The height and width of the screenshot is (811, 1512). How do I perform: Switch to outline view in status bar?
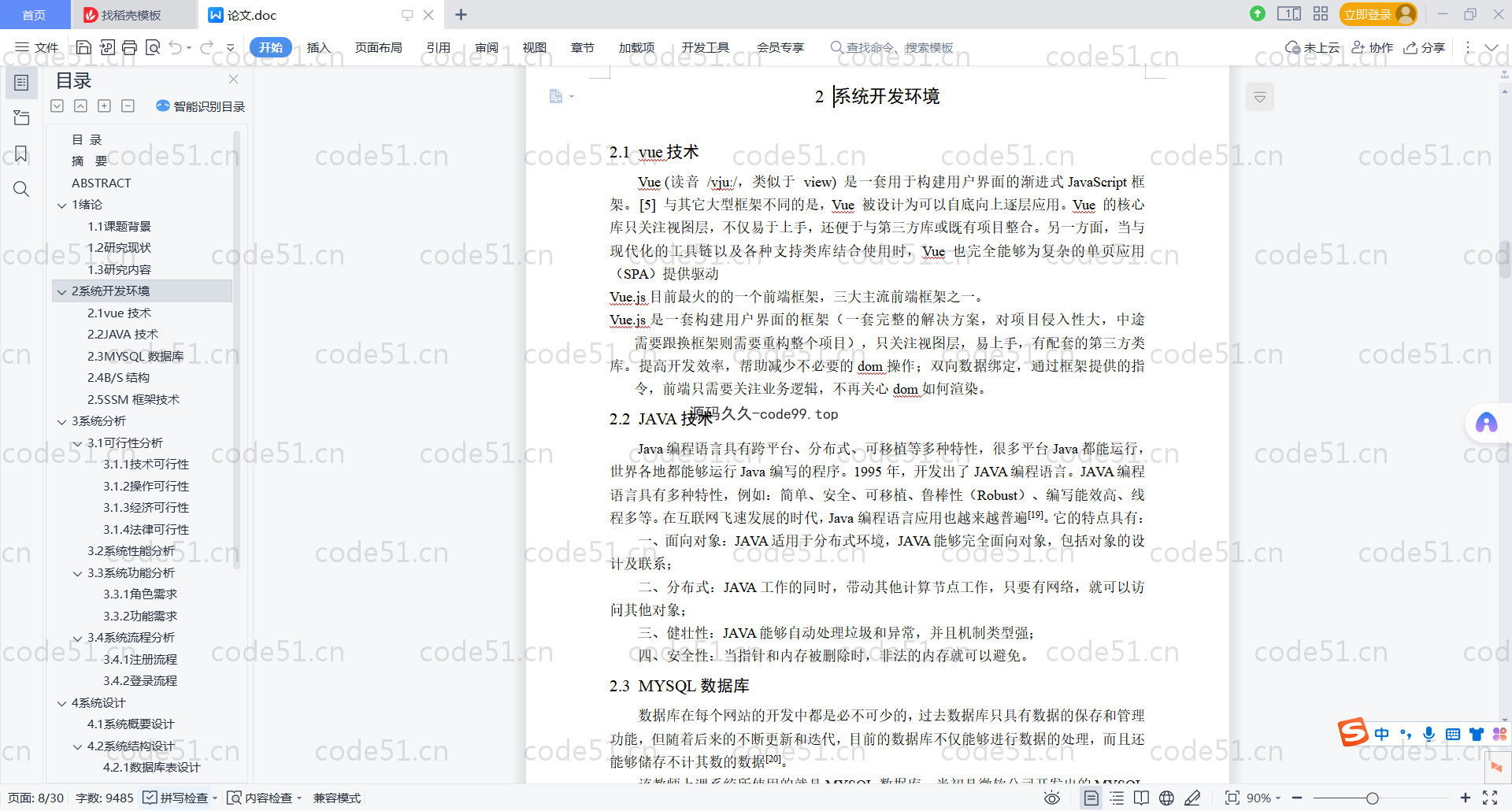[1117, 798]
